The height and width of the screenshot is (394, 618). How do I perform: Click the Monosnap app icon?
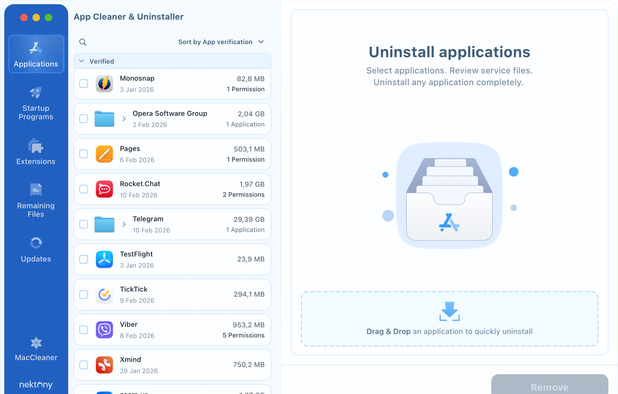[x=104, y=84]
